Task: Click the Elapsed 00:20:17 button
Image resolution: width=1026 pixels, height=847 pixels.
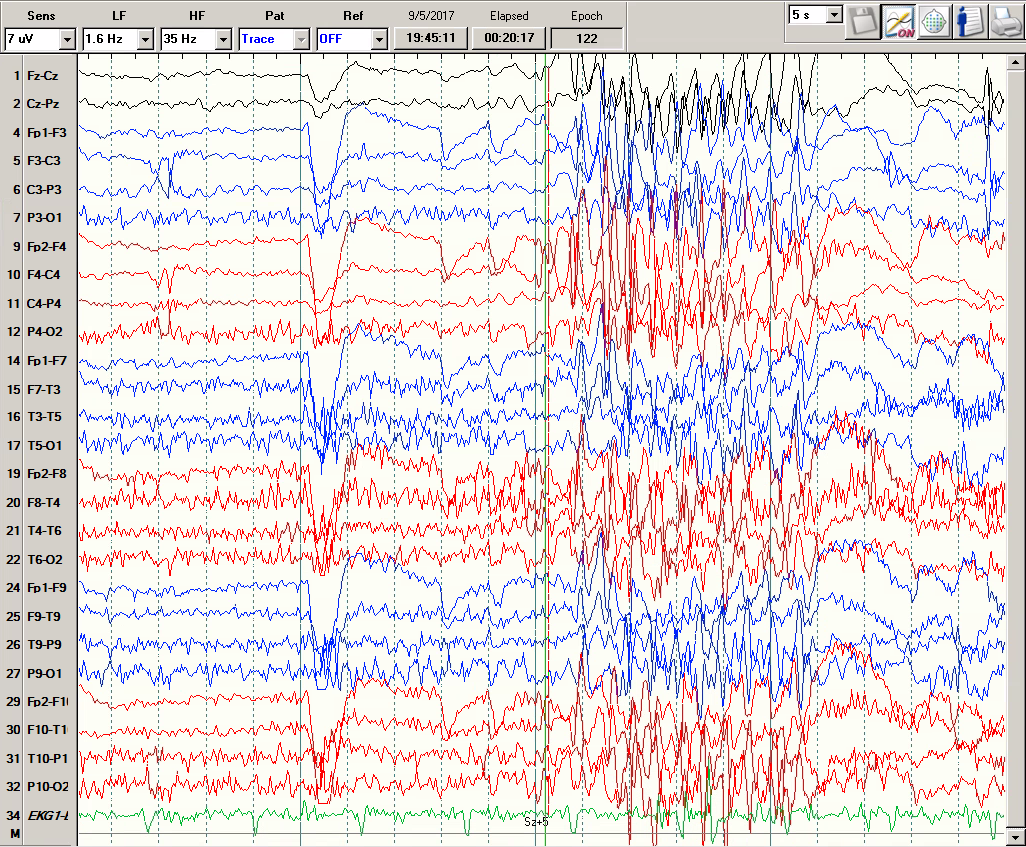Action: coord(508,38)
